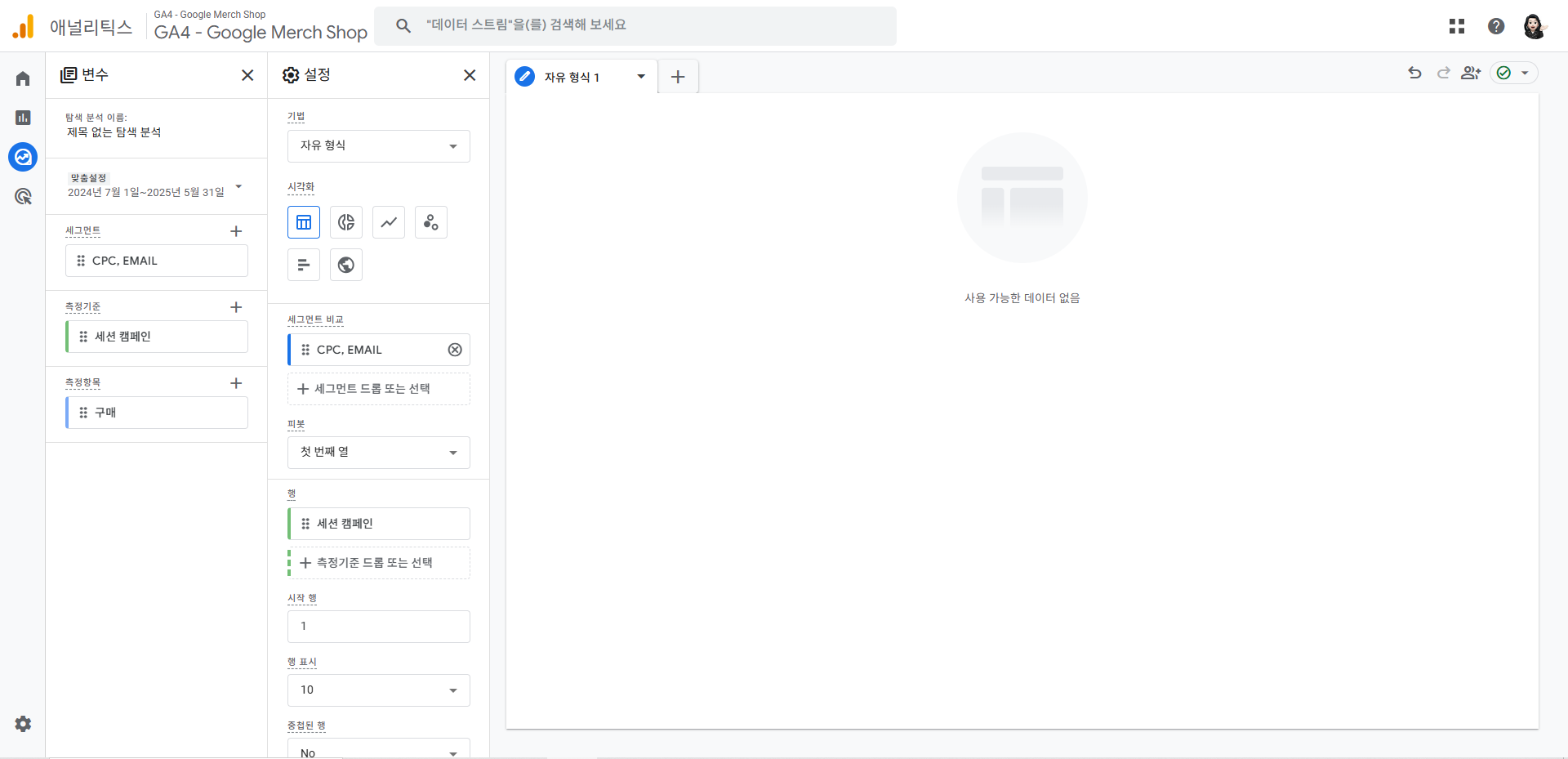Select the bar chart visualization icon
Screen dimensions: 1568x759
coord(304,265)
